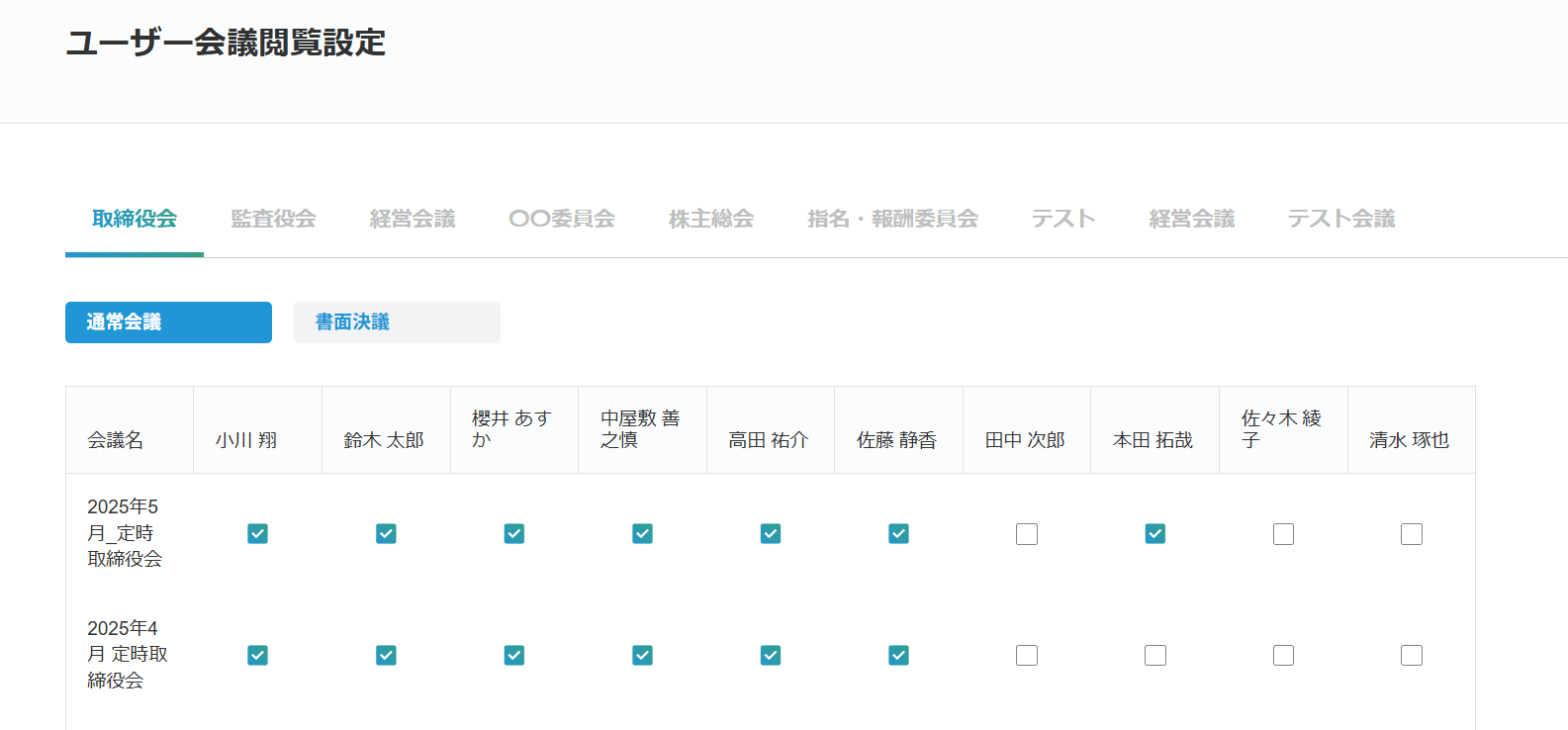Disable 佐藤 静香 for 2025年4月 meeting

898,656
